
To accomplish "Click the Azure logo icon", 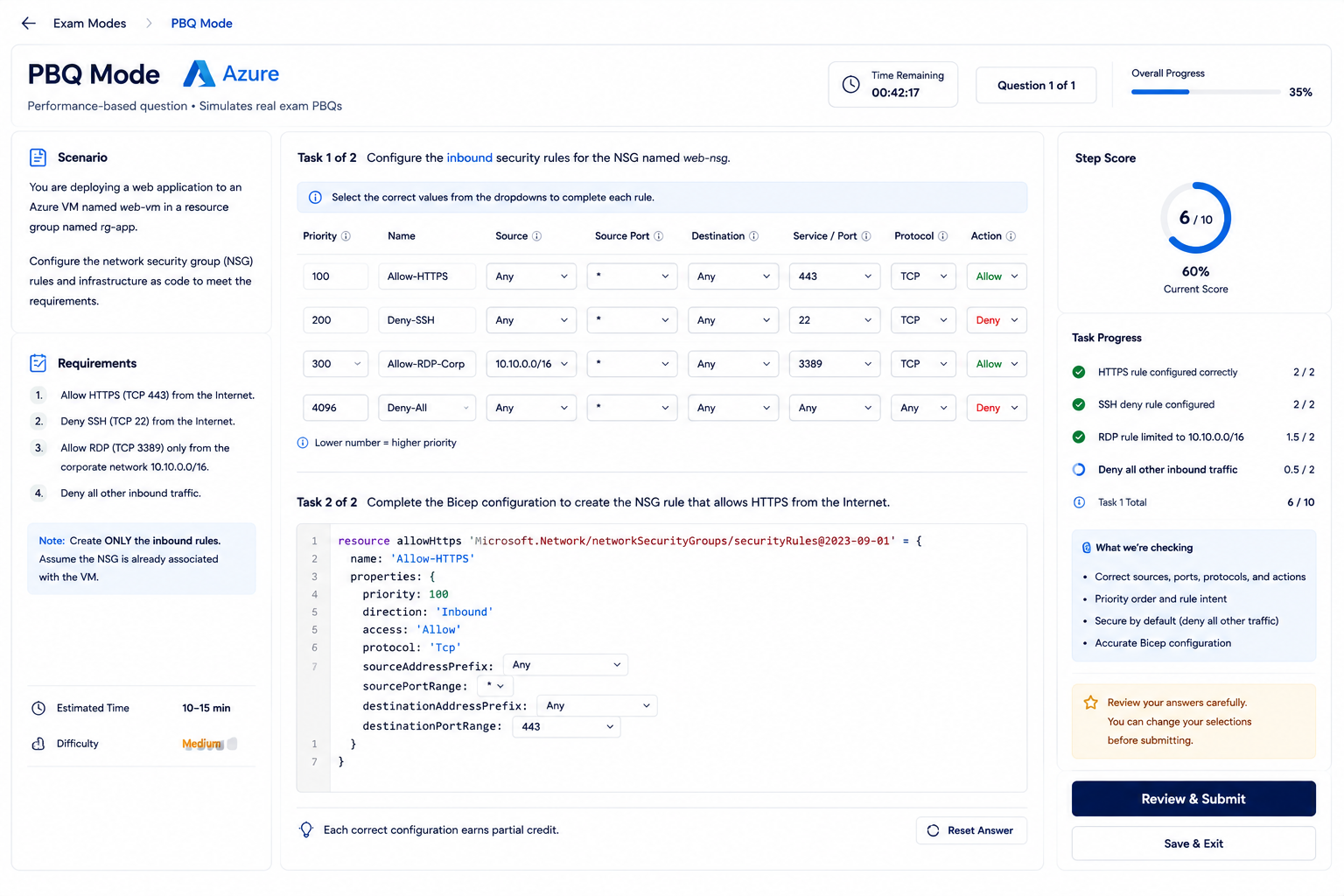I will [x=199, y=73].
